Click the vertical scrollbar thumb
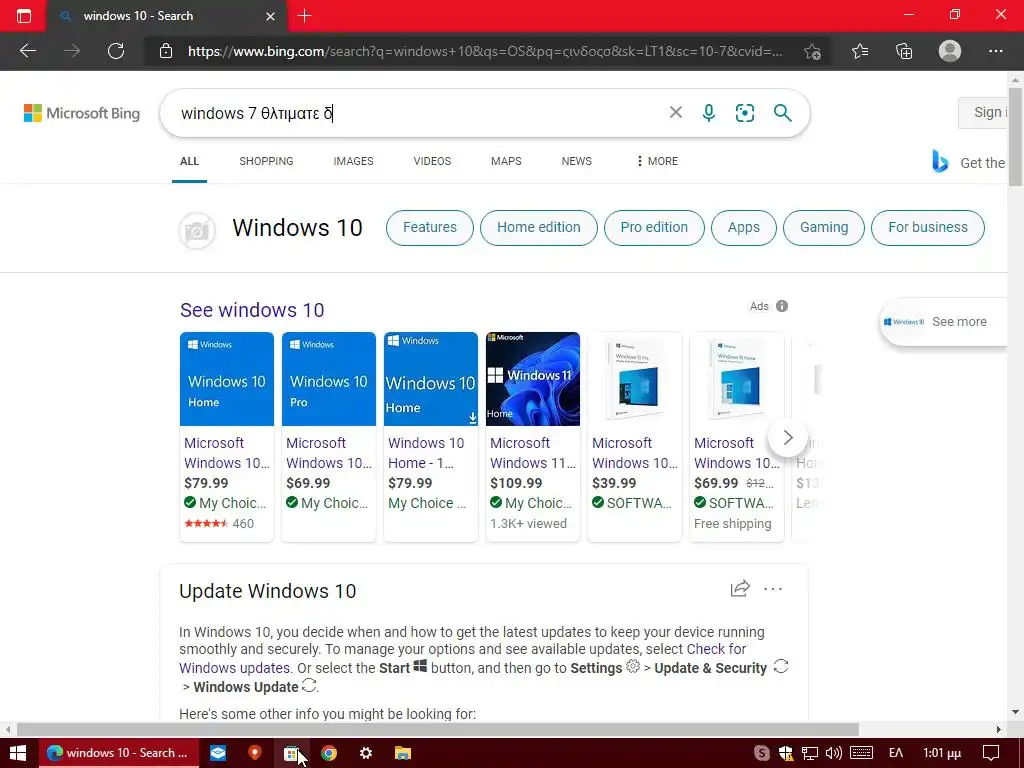The height and width of the screenshot is (768, 1024). (x=1016, y=139)
